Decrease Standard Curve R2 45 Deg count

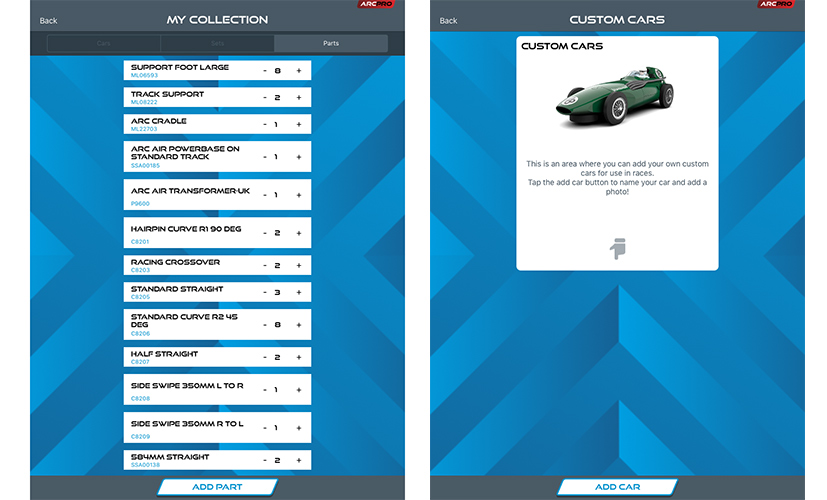tap(265, 325)
